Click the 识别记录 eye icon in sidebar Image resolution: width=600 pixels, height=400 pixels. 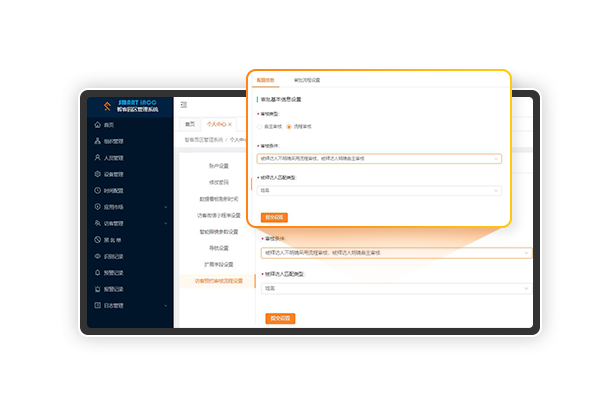click(x=97, y=256)
